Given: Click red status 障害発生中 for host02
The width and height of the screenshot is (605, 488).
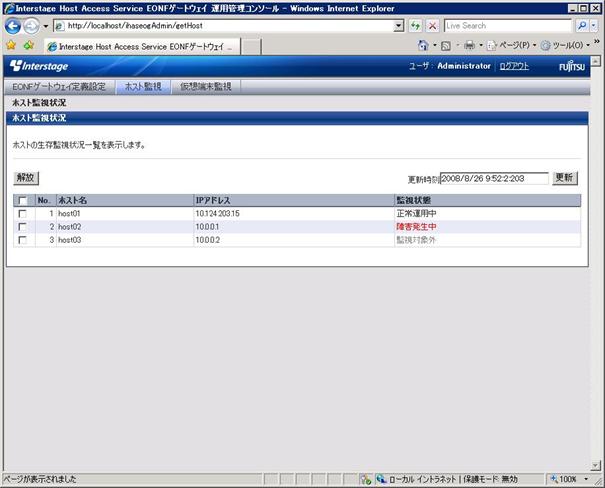Looking at the screenshot, I should click(x=416, y=227).
